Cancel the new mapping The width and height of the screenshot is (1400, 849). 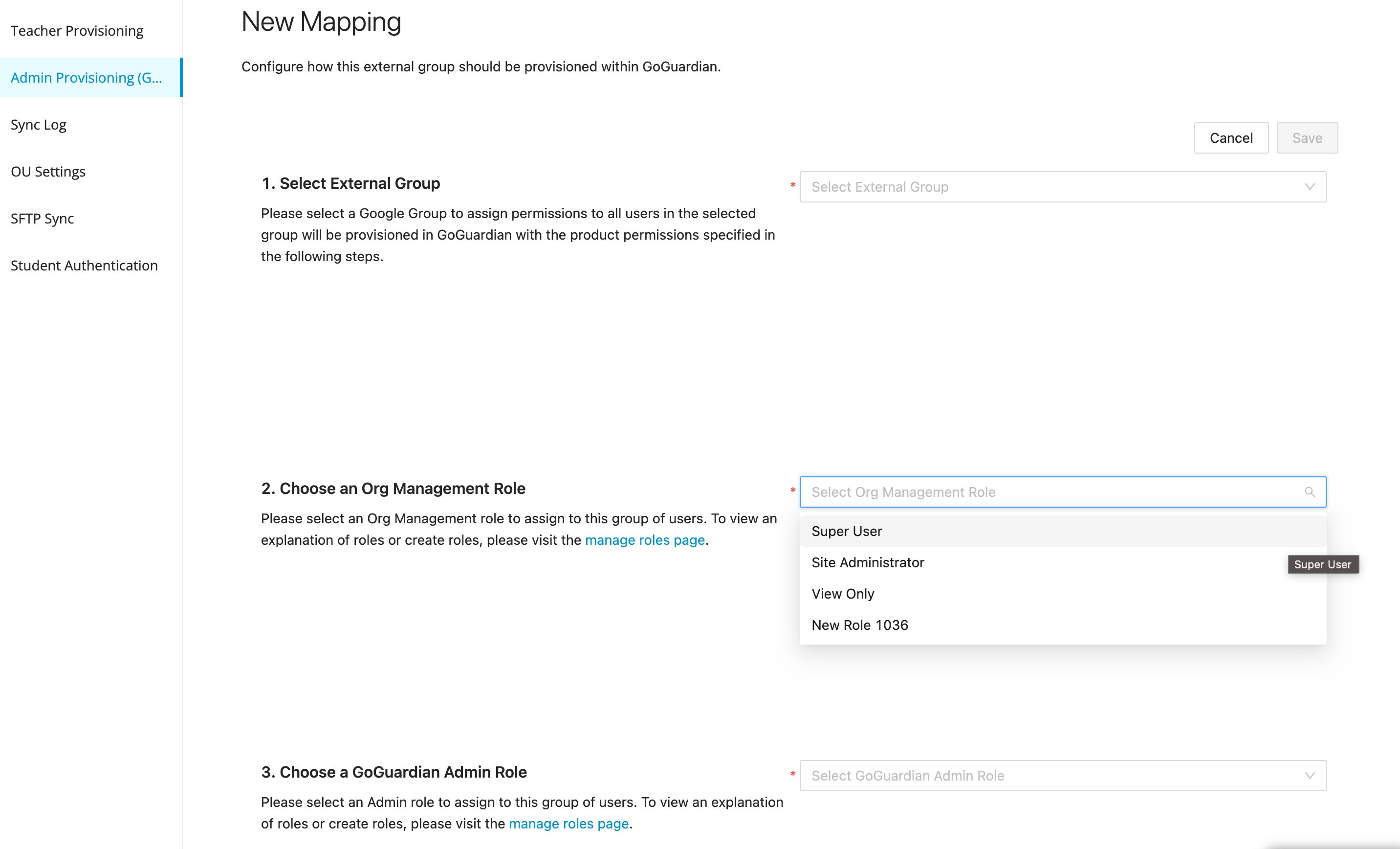tap(1231, 138)
